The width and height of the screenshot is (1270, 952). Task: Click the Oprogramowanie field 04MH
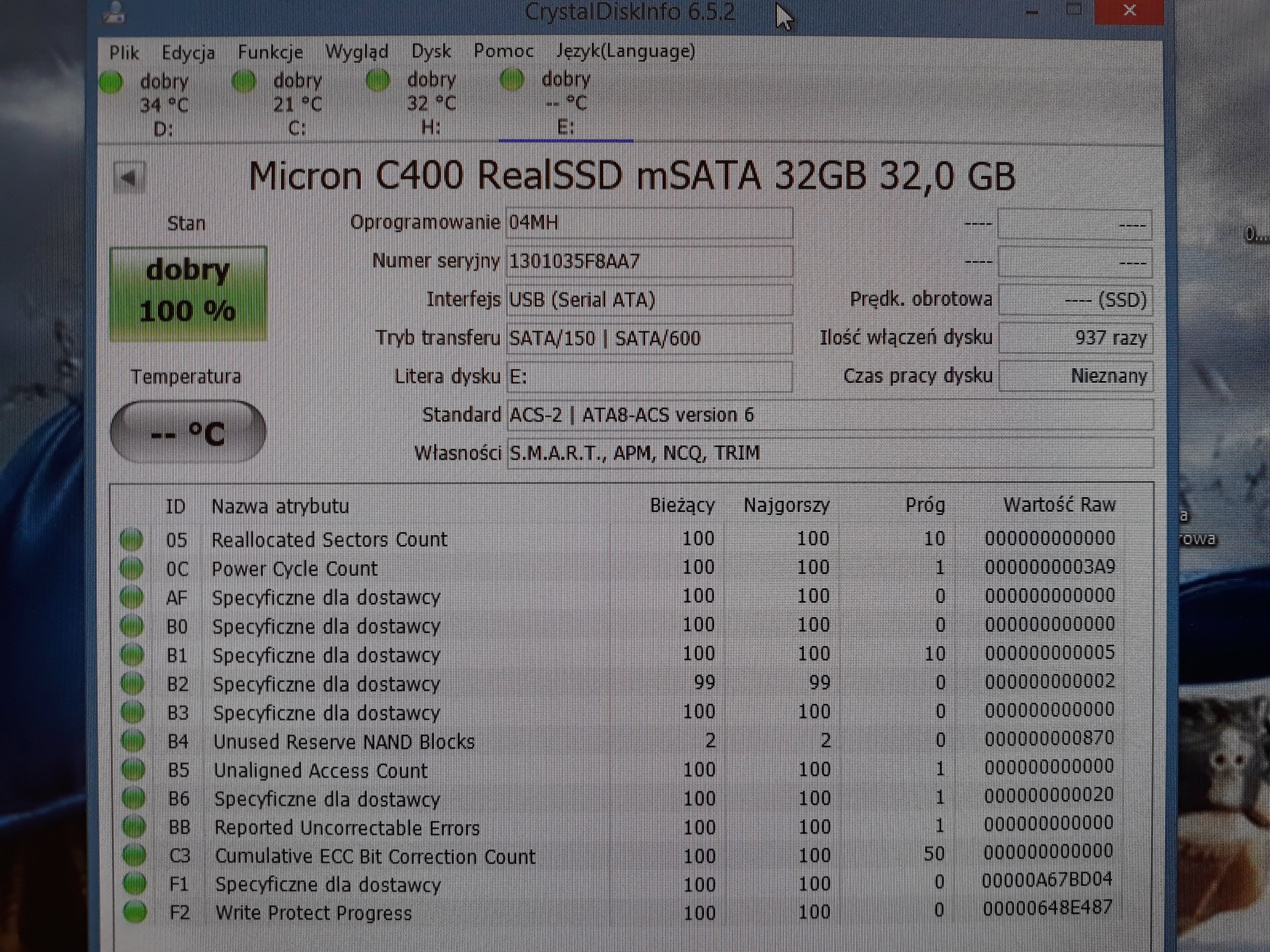649,223
